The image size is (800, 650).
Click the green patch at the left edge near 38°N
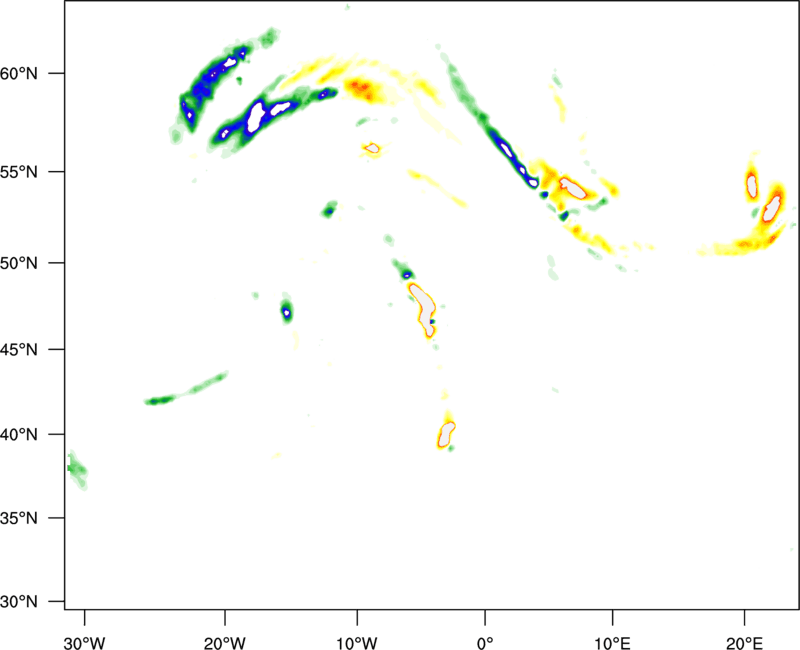76,469
